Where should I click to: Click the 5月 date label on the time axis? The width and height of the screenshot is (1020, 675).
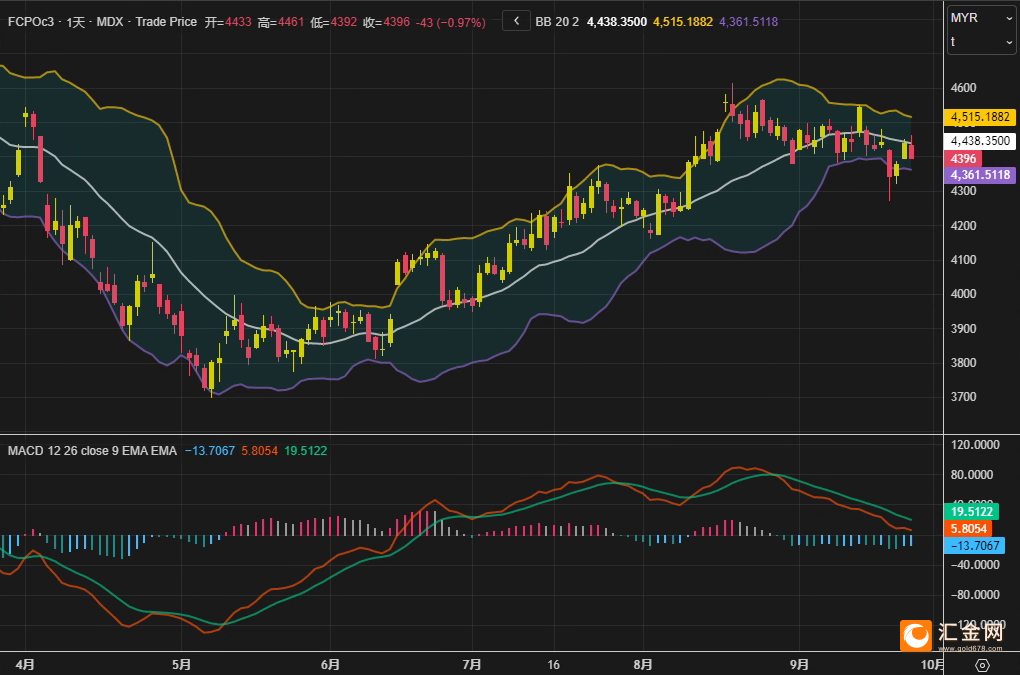(x=182, y=665)
